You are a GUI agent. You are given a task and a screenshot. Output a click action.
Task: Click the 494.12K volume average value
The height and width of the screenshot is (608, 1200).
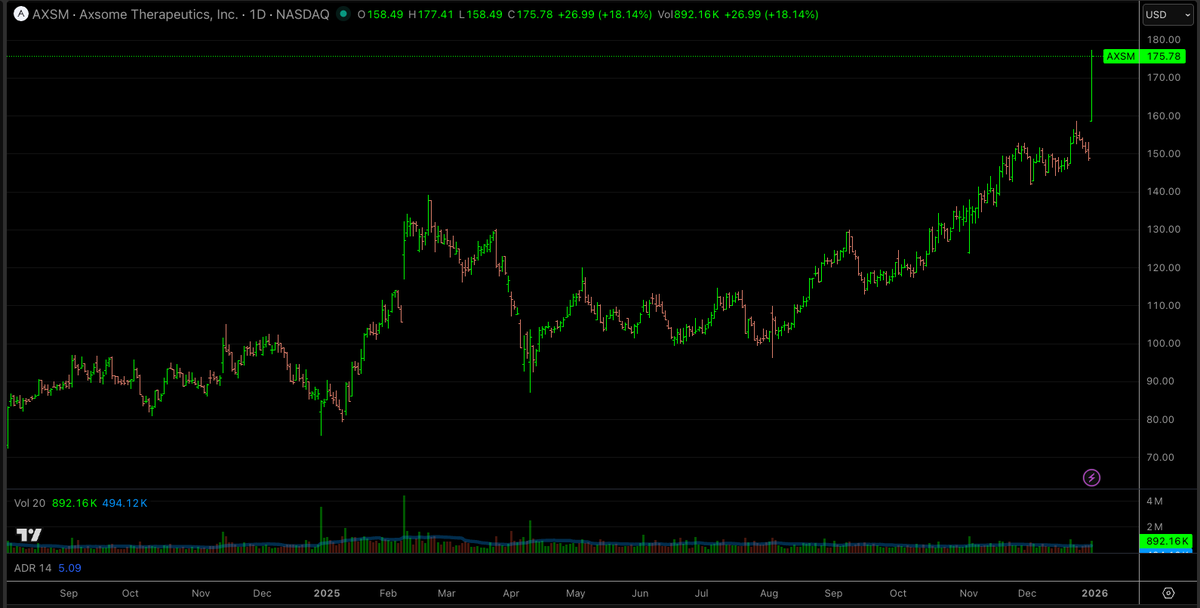[123, 503]
